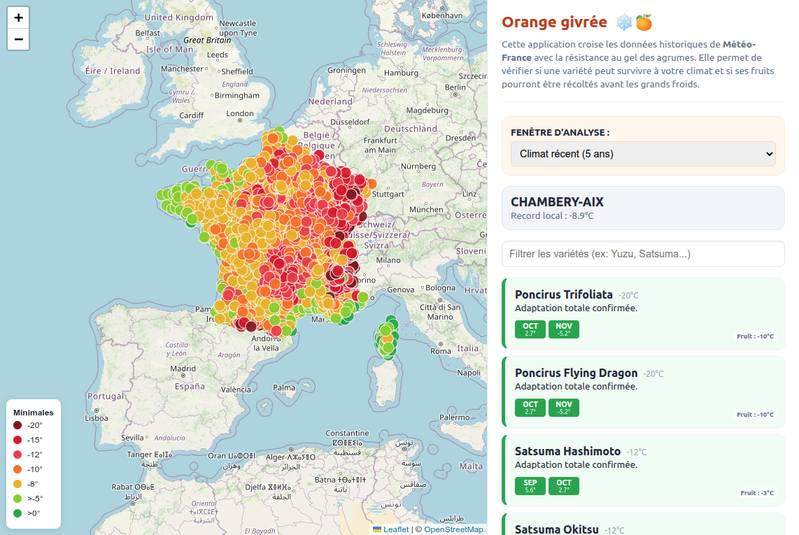Click the snowflake emoji in title
Viewport: 799px width, 535px height.
coord(624,22)
